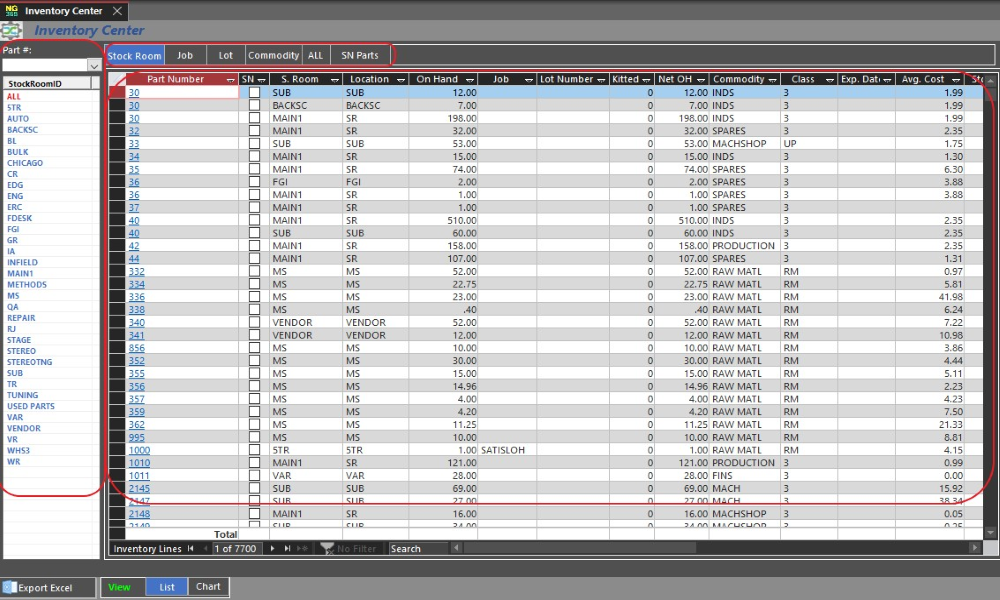The height and width of the screenshot is (600, 1000).
Task: Select CHICAGO in the StockRoomID list
Action: click(25, 163)
